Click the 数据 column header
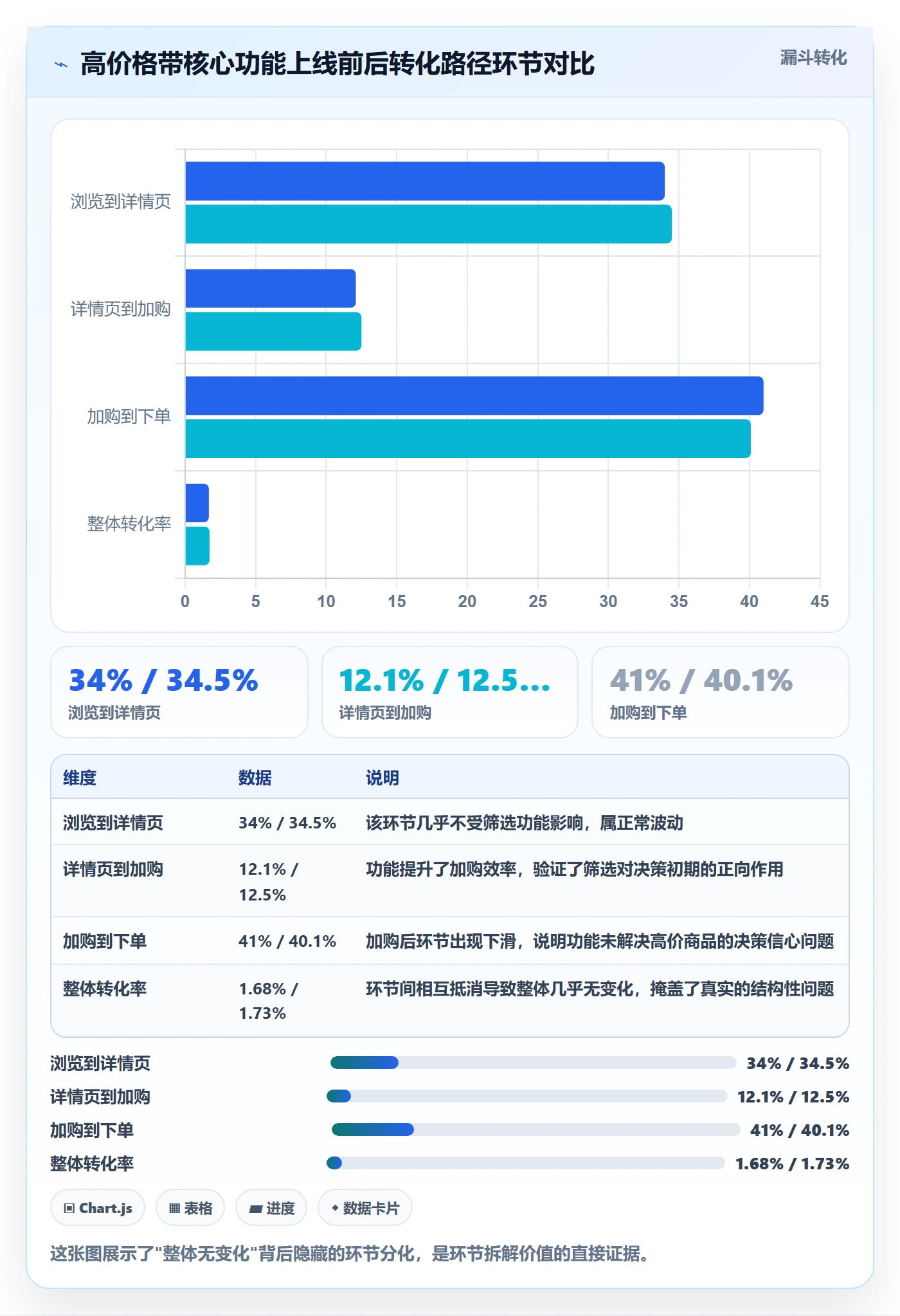This screenshot has height=1316, width=900. (x=255, y=778)
